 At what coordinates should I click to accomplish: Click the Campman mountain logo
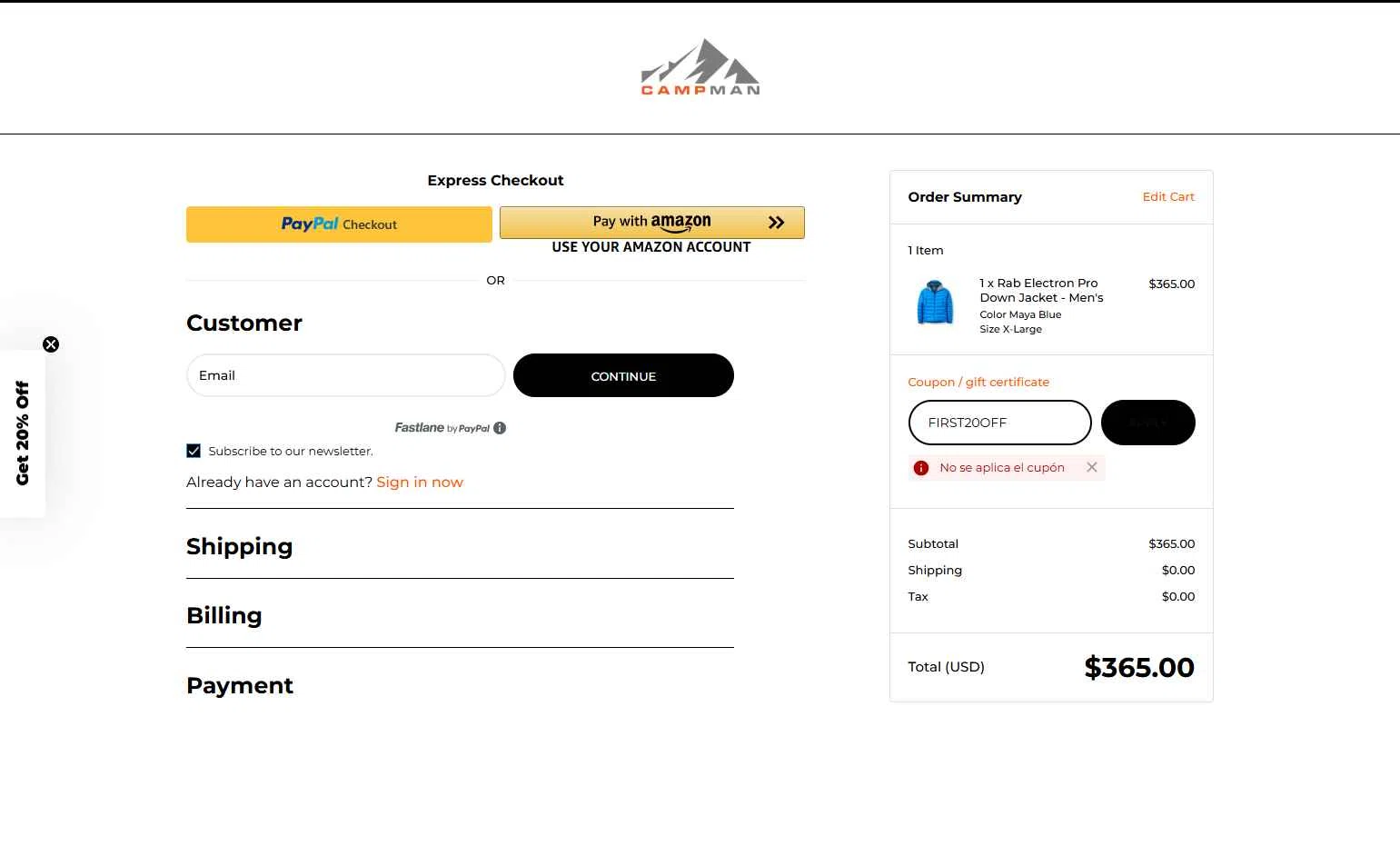700,67
